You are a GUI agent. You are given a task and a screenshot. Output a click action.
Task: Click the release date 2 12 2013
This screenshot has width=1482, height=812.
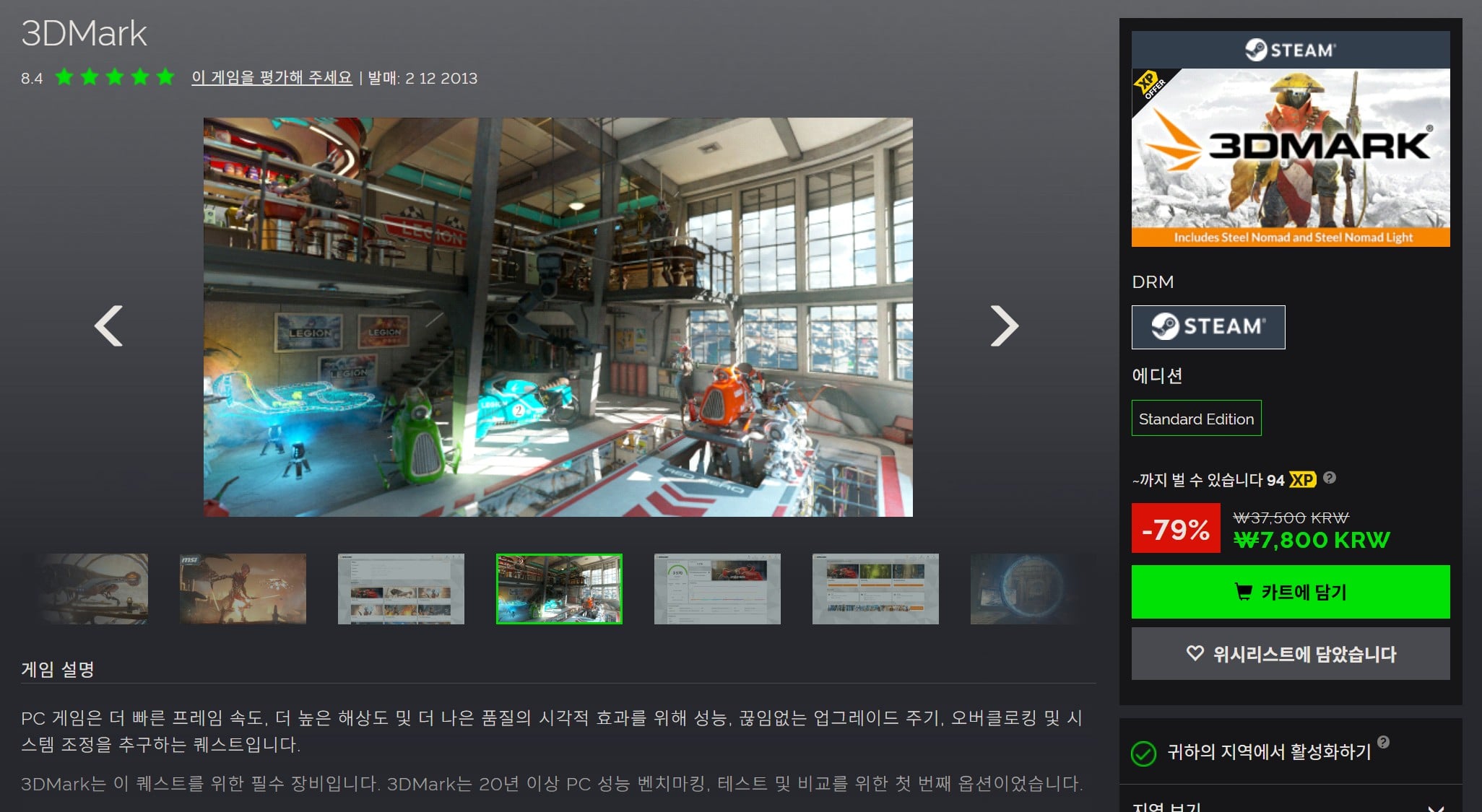(x=441, y=78)
